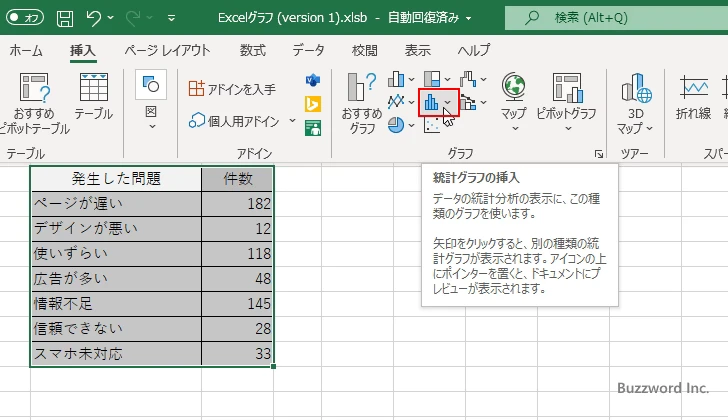Insert a recommended PivotTable (おすすめピボットテーブル)

pos(34,103)
